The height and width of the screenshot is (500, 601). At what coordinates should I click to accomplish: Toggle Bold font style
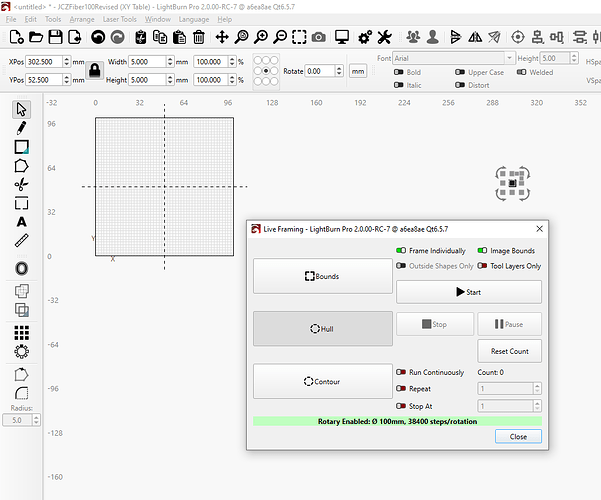[399, 72]
